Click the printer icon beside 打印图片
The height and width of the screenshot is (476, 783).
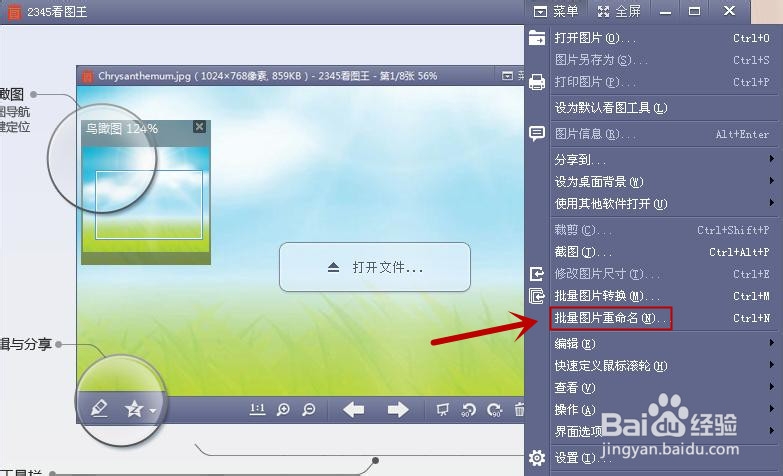click(537, 82)
